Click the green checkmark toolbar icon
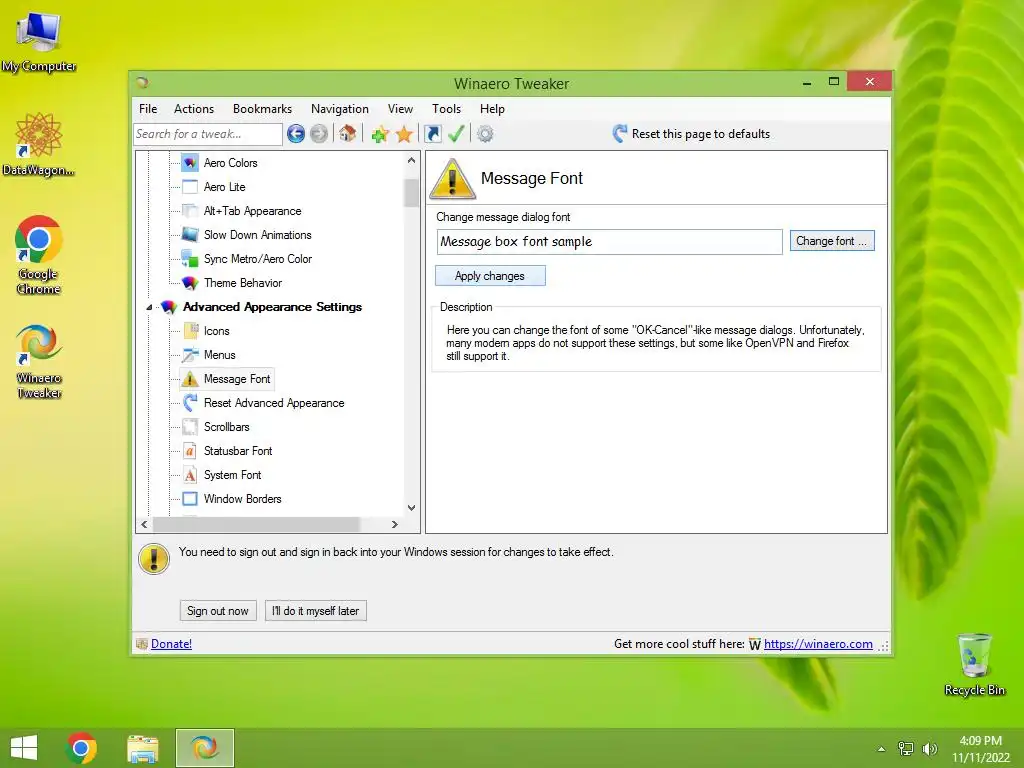 [x=456, y=134]
